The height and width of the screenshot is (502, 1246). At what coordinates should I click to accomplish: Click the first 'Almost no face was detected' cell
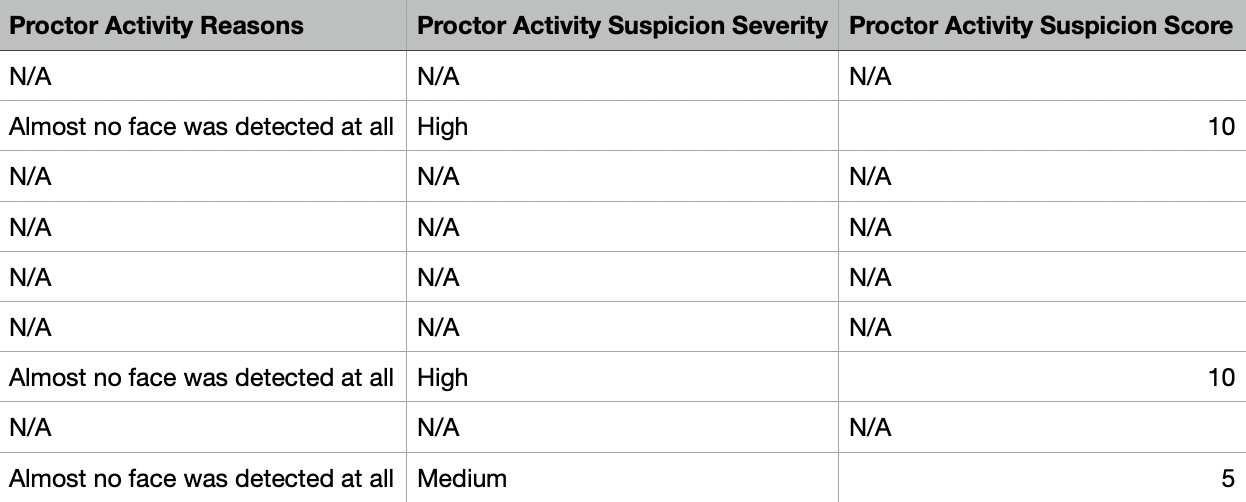(202, 127)
